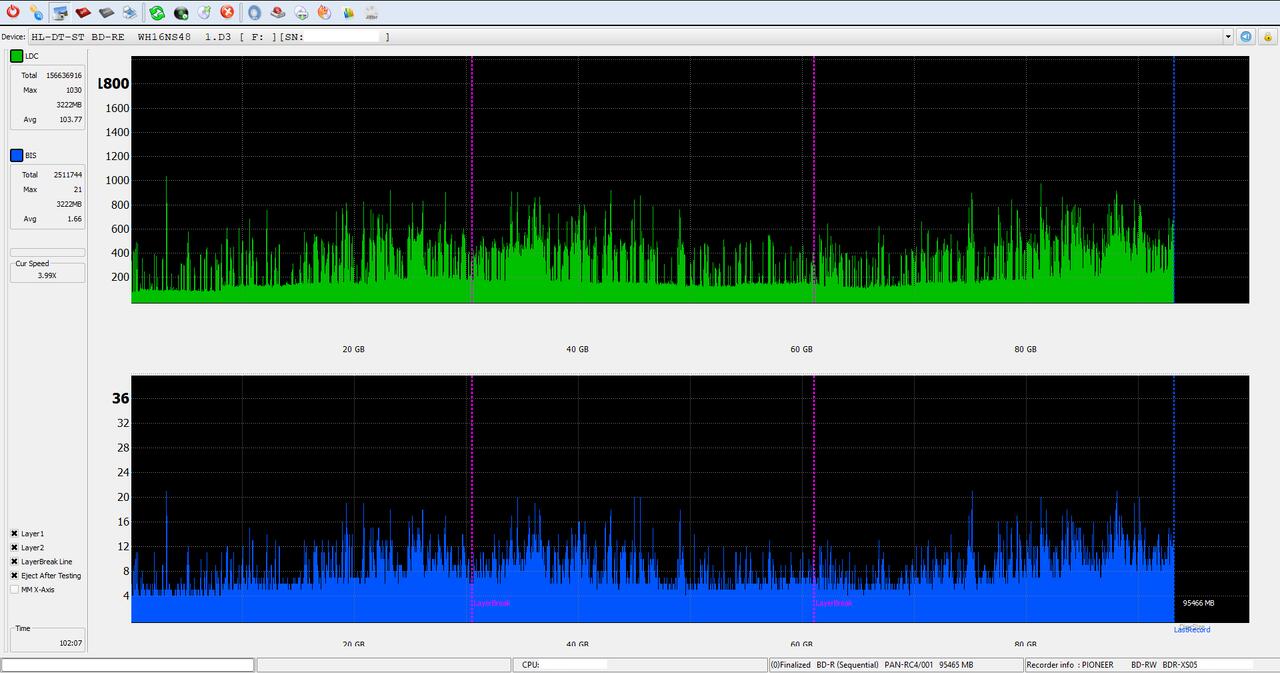Click the Cur Speed 3.99X value box
The height and width of the screenshot is (673, 1280).
(x=47, y=275)
